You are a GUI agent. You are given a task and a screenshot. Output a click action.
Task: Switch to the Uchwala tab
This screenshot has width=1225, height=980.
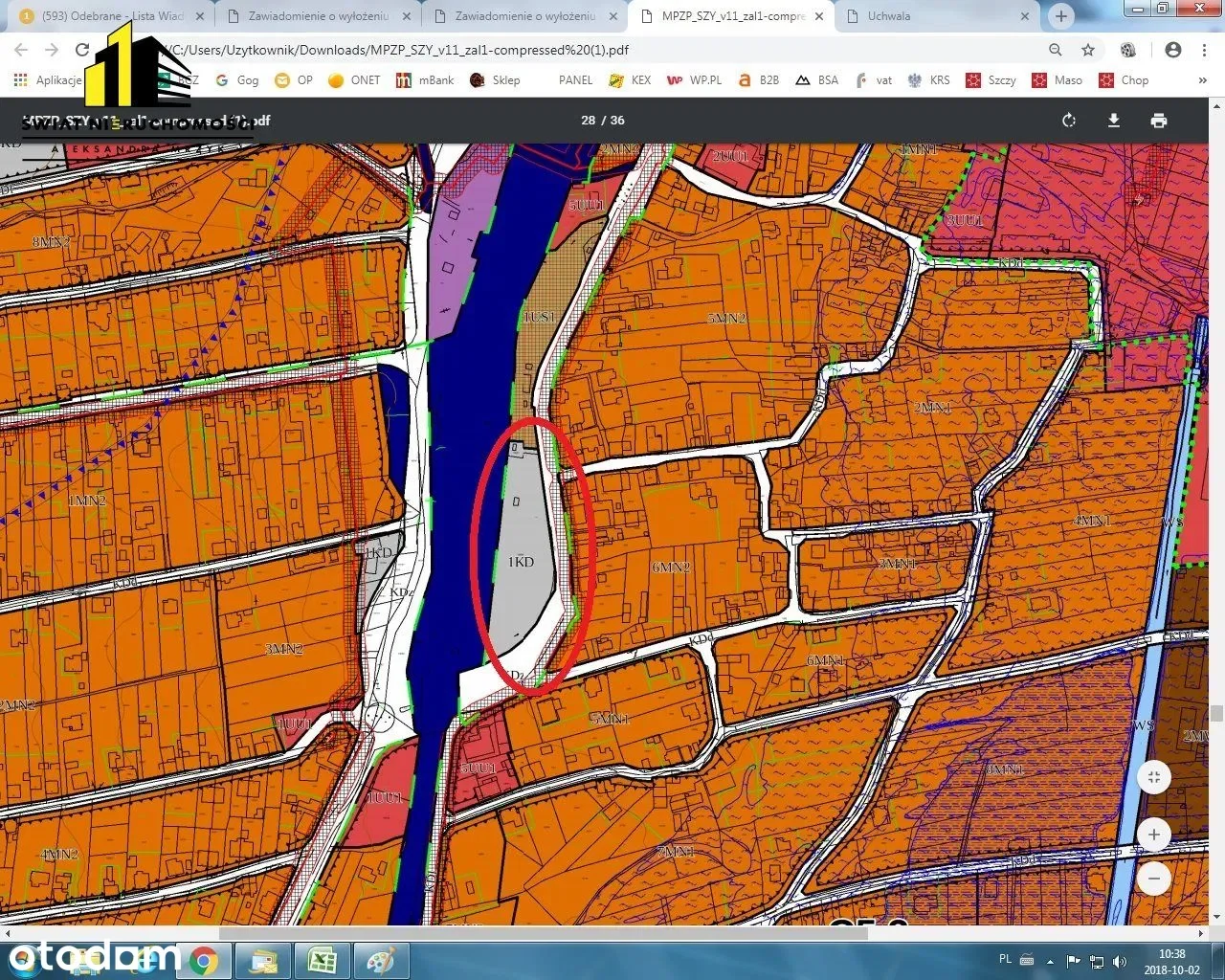tap(889, 16)
